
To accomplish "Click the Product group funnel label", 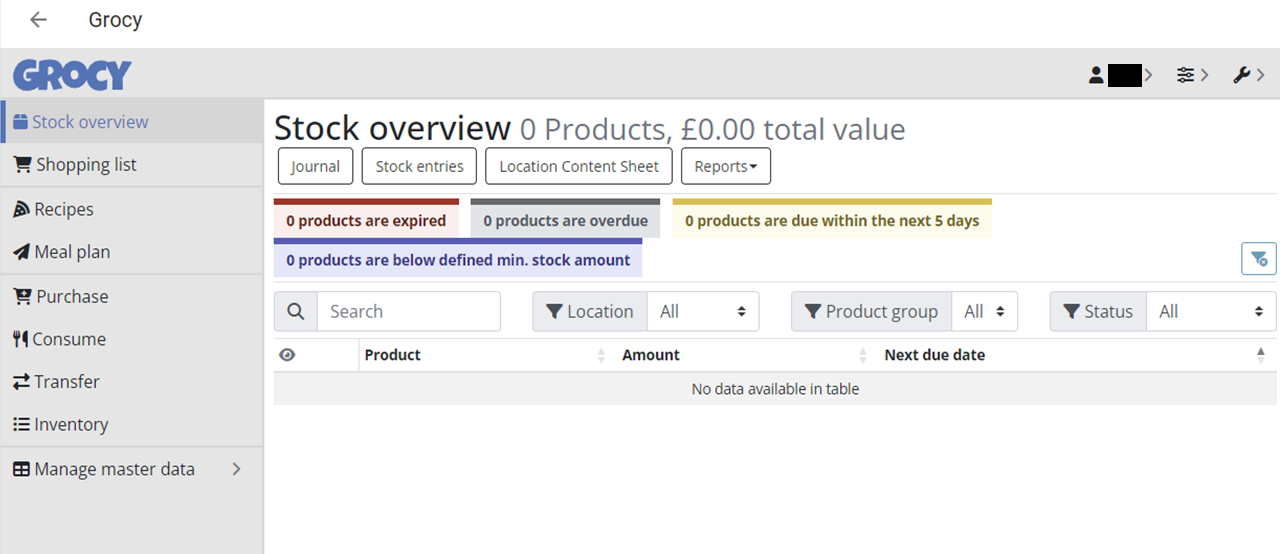I will click(871, 312).
